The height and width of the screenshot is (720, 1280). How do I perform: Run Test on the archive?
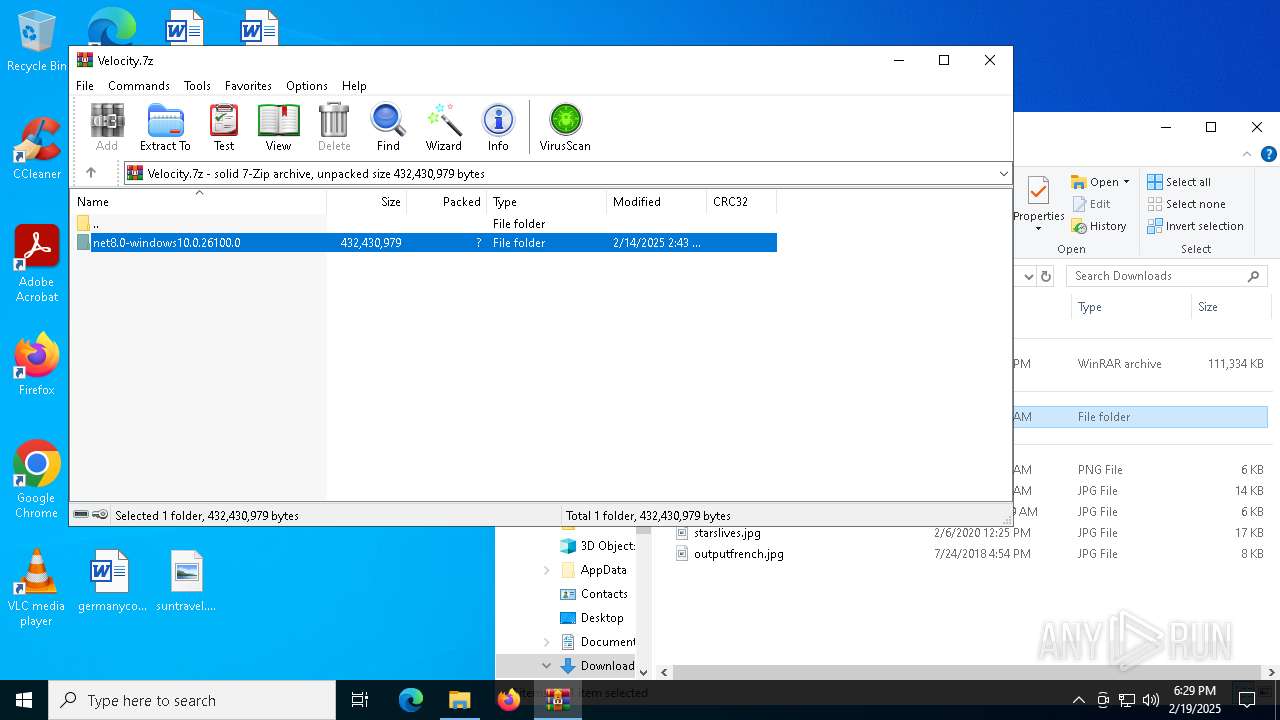(224, 127)
